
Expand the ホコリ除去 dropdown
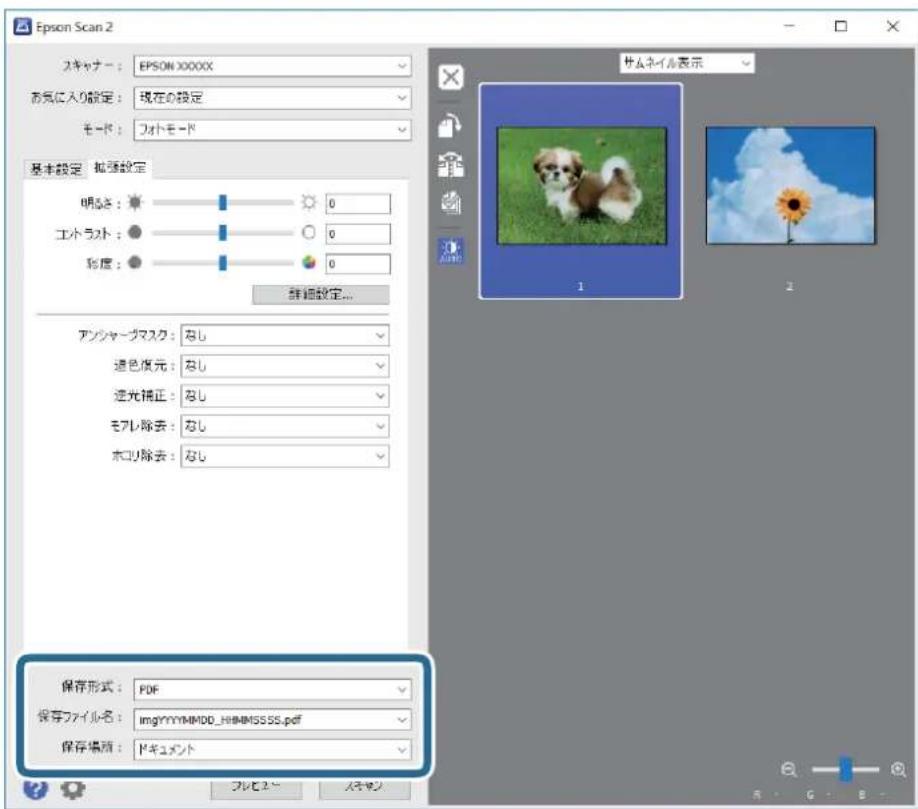pyautogui.click(x=285, y=456)
